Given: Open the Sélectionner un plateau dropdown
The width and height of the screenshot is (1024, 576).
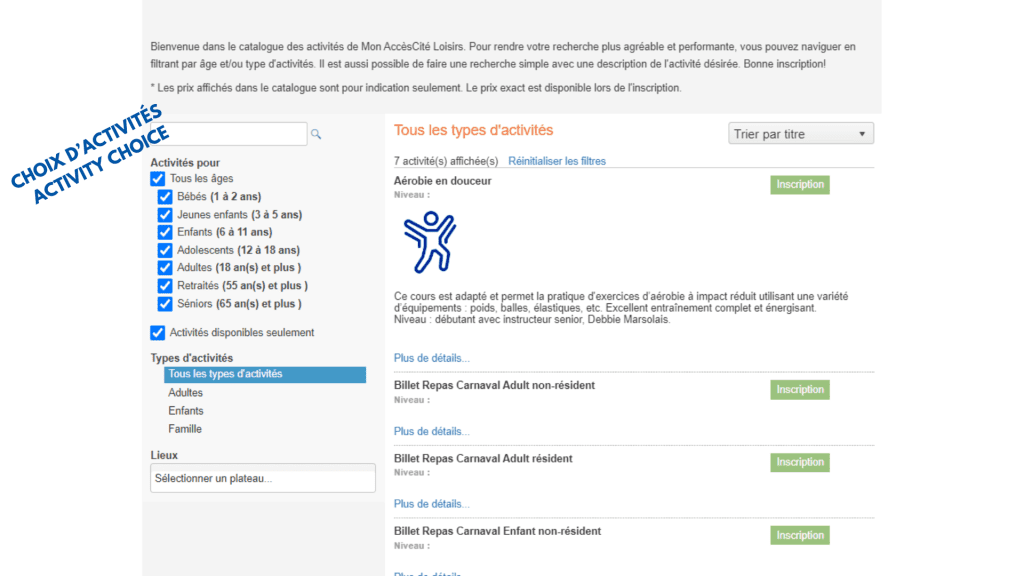Looking at the screenshot, I should point(263,478).
